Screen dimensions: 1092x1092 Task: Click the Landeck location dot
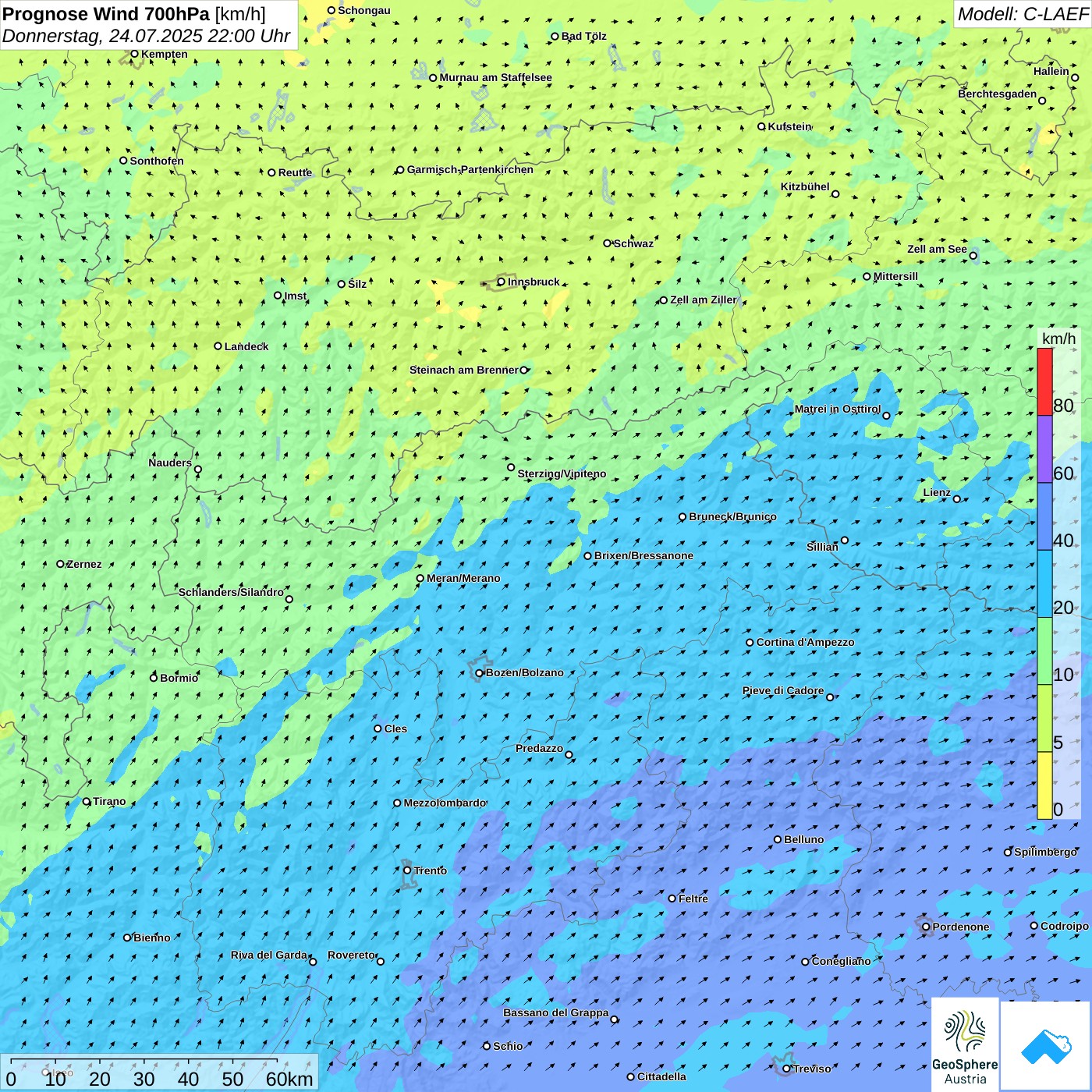click(218, 346)
